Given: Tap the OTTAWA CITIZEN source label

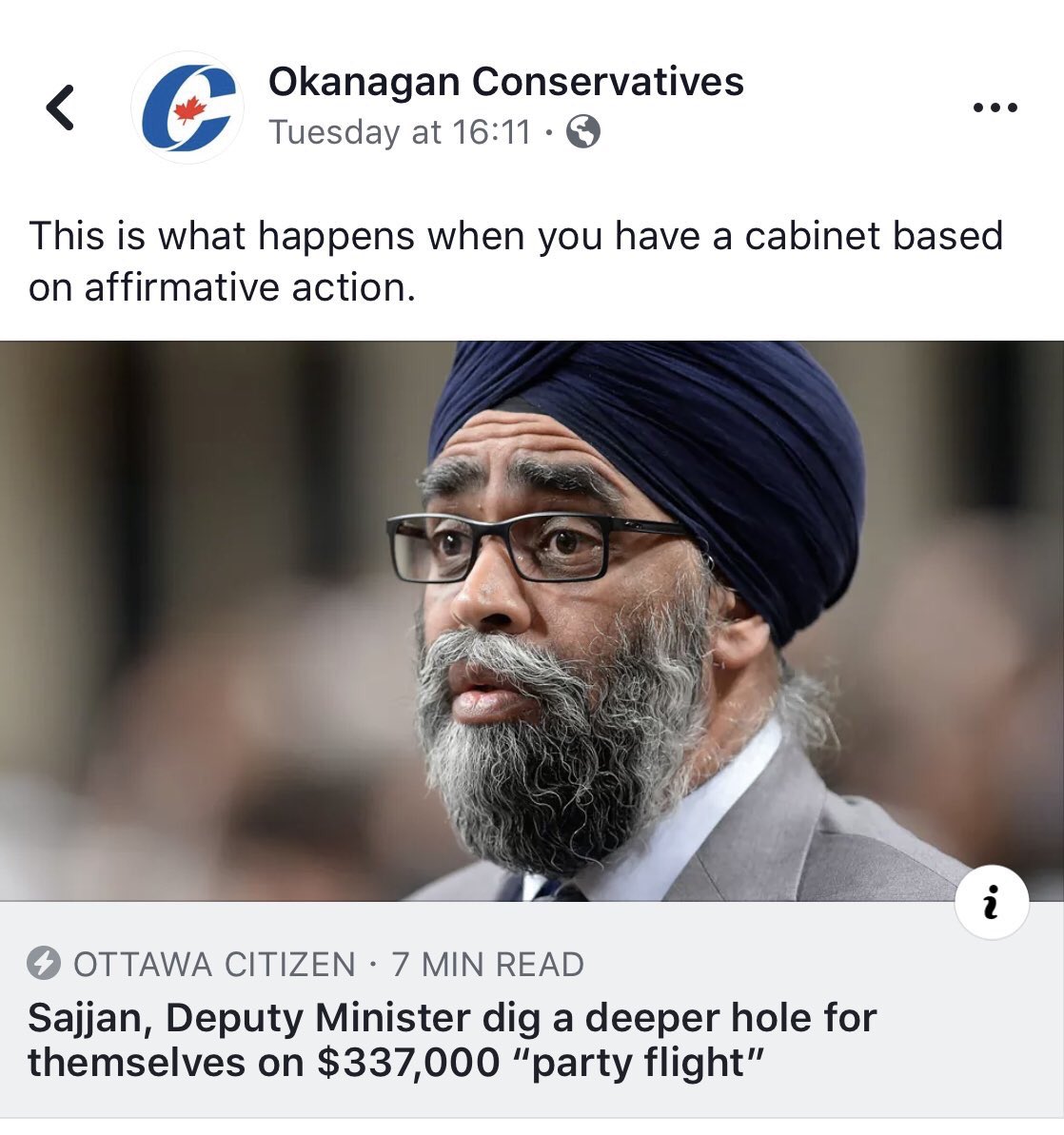Looking at the screenshot, I should (214, 964).
